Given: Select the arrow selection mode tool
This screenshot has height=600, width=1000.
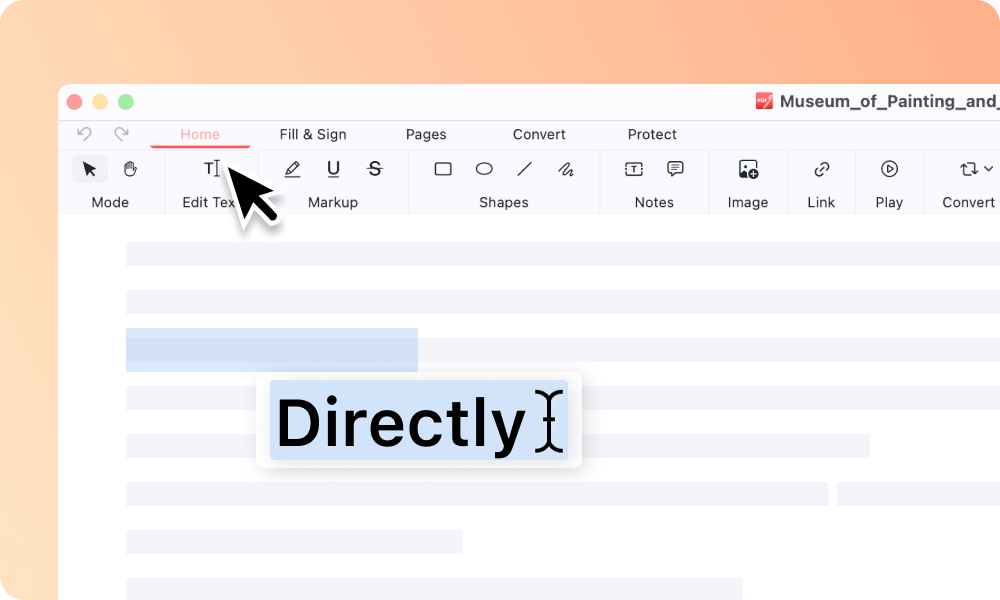Looking at the screenshot, I should click(89, 169).
